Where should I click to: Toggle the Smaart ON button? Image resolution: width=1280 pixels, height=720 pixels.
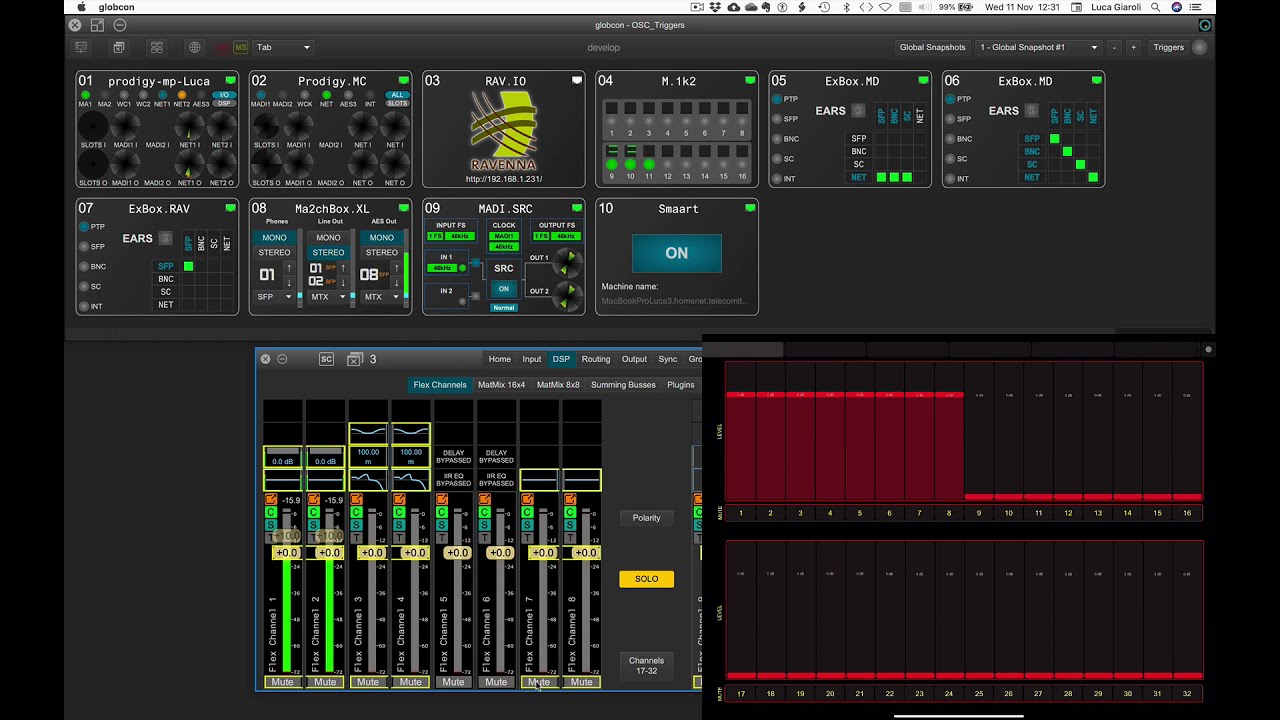pos(677,253)
